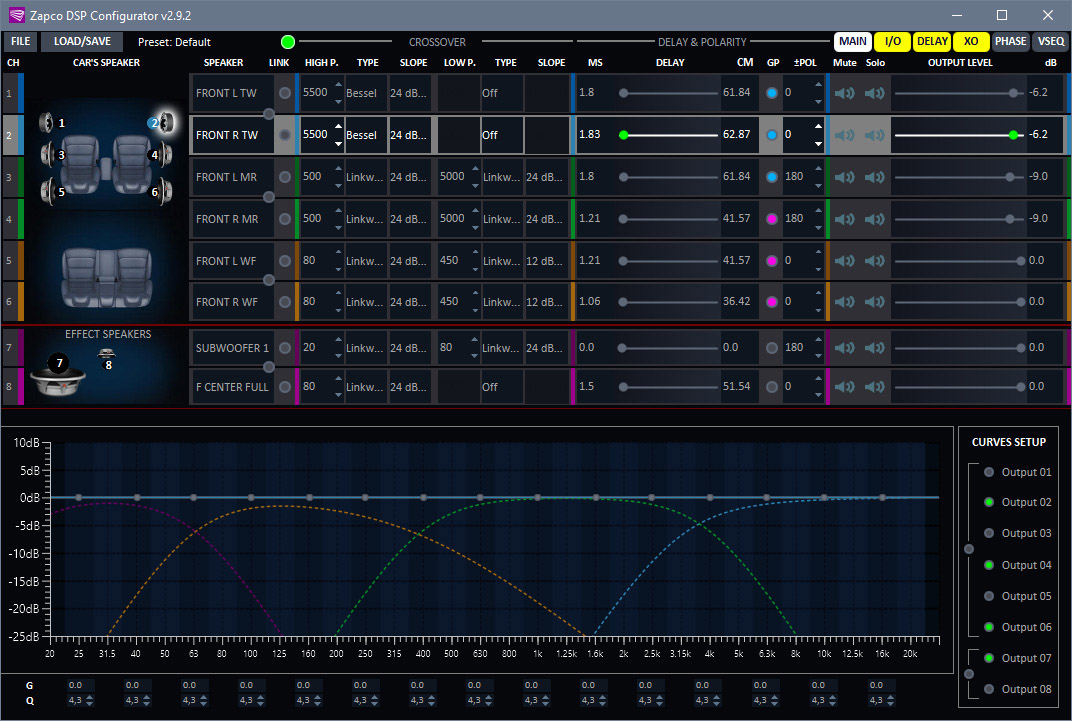Switch to the I/O tab
This screenshot has height=721, width=1072.
(892, 42)
